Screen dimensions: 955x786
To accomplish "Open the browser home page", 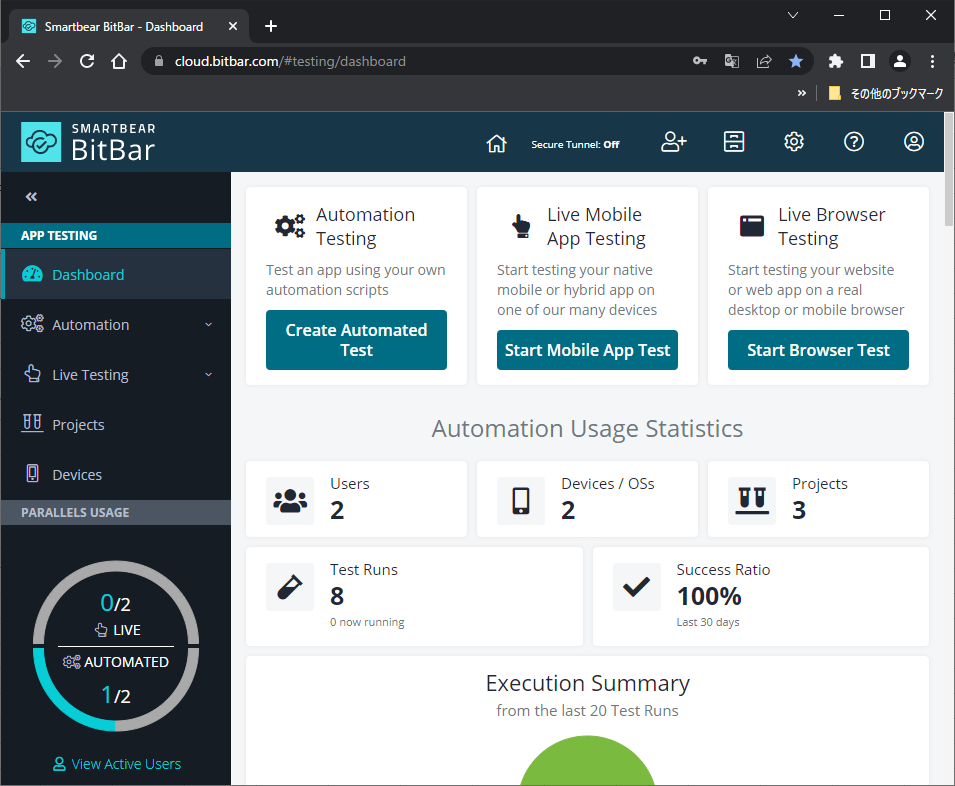I will coord(119,61).
